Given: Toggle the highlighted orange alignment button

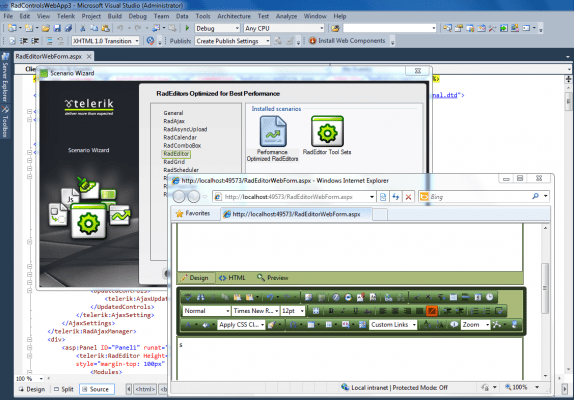Looking at the screenshot, I should point(432,311).
